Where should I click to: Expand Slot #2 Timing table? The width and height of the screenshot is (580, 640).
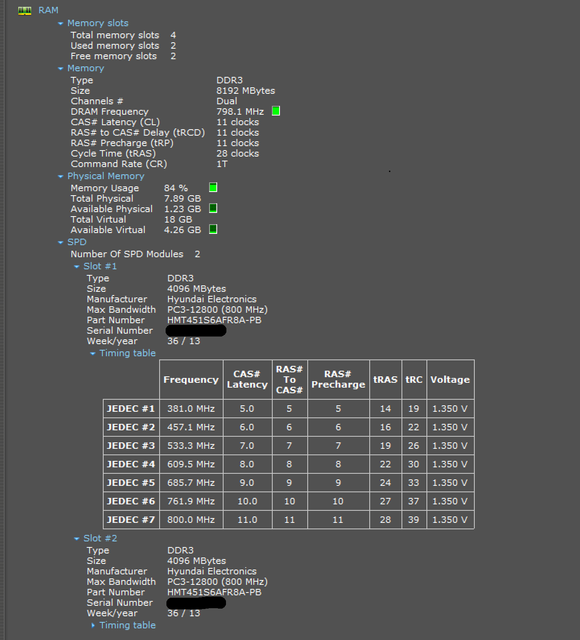pos(93,625)
